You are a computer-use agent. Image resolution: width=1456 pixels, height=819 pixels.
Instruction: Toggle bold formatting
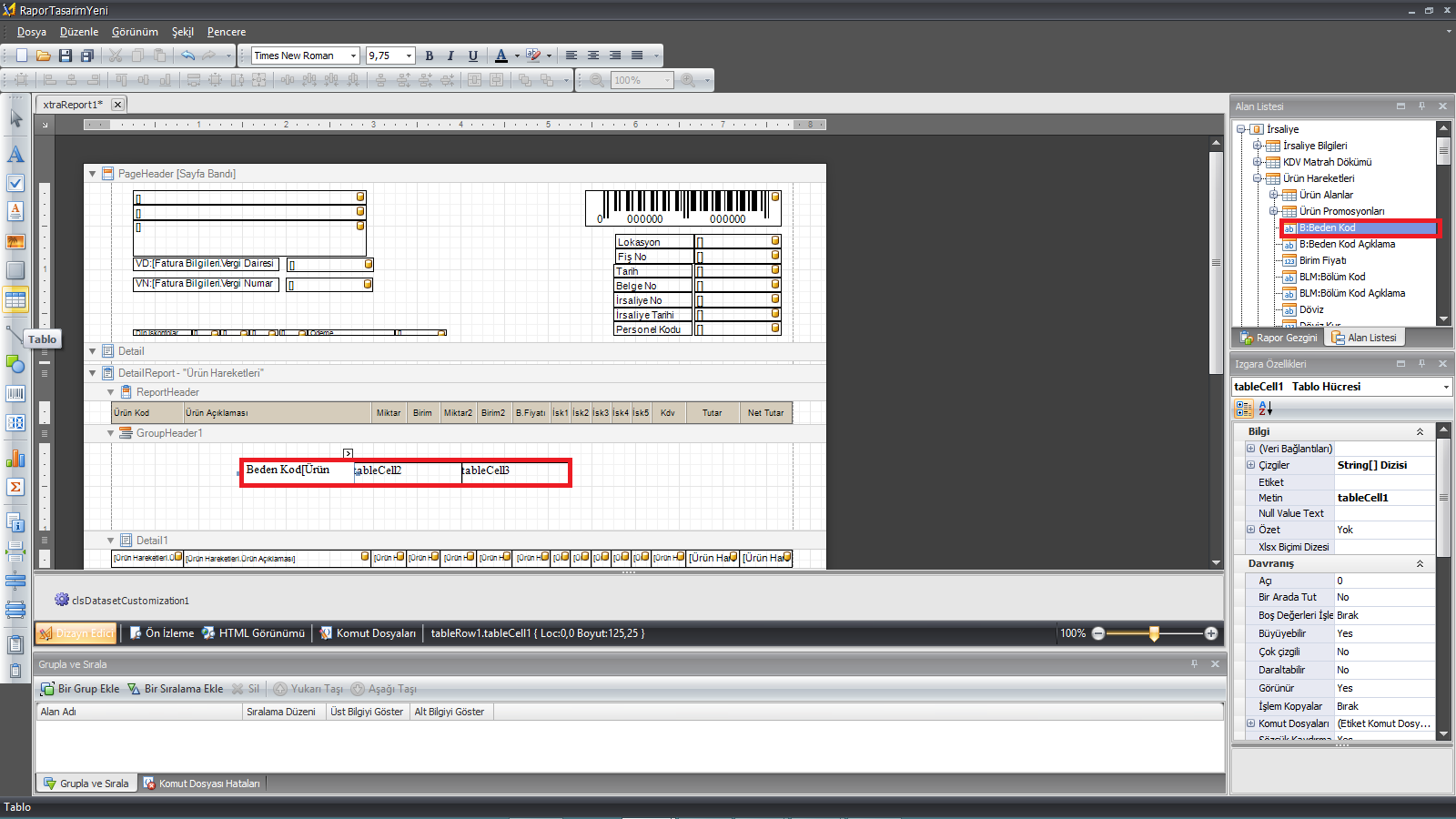[430, 56]
